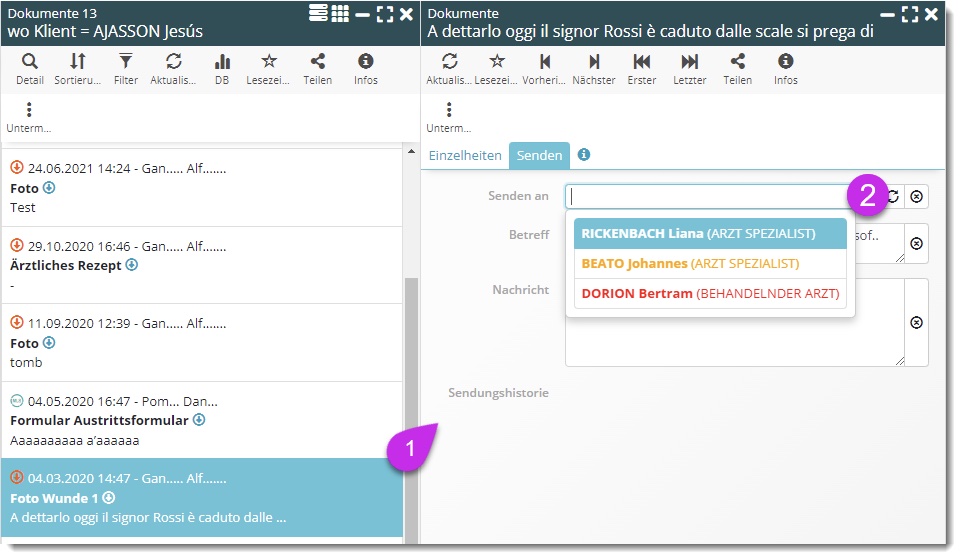Go to Vorheriger (previous) document
Image resolution: width=961 pixels, height=559 pixels.
point(545,68)
